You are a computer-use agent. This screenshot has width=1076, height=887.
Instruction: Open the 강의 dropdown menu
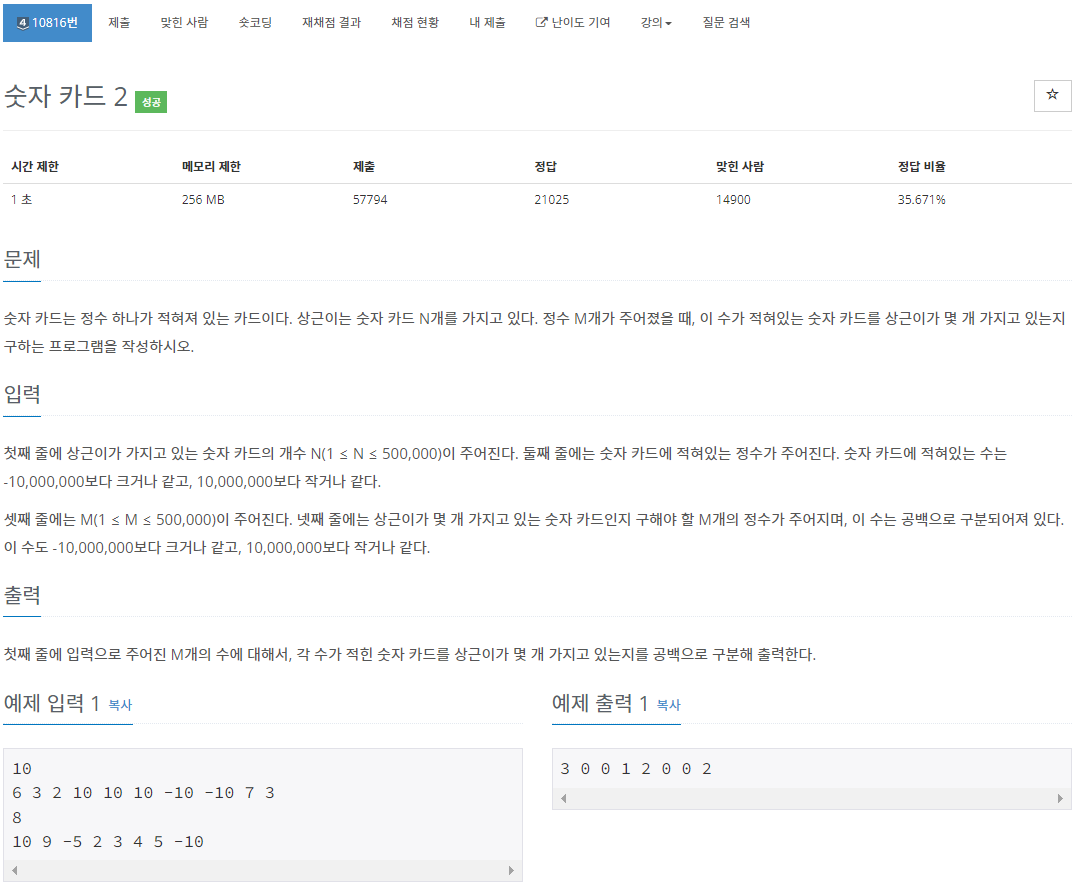pyautogui.click(x=656, y=23)
